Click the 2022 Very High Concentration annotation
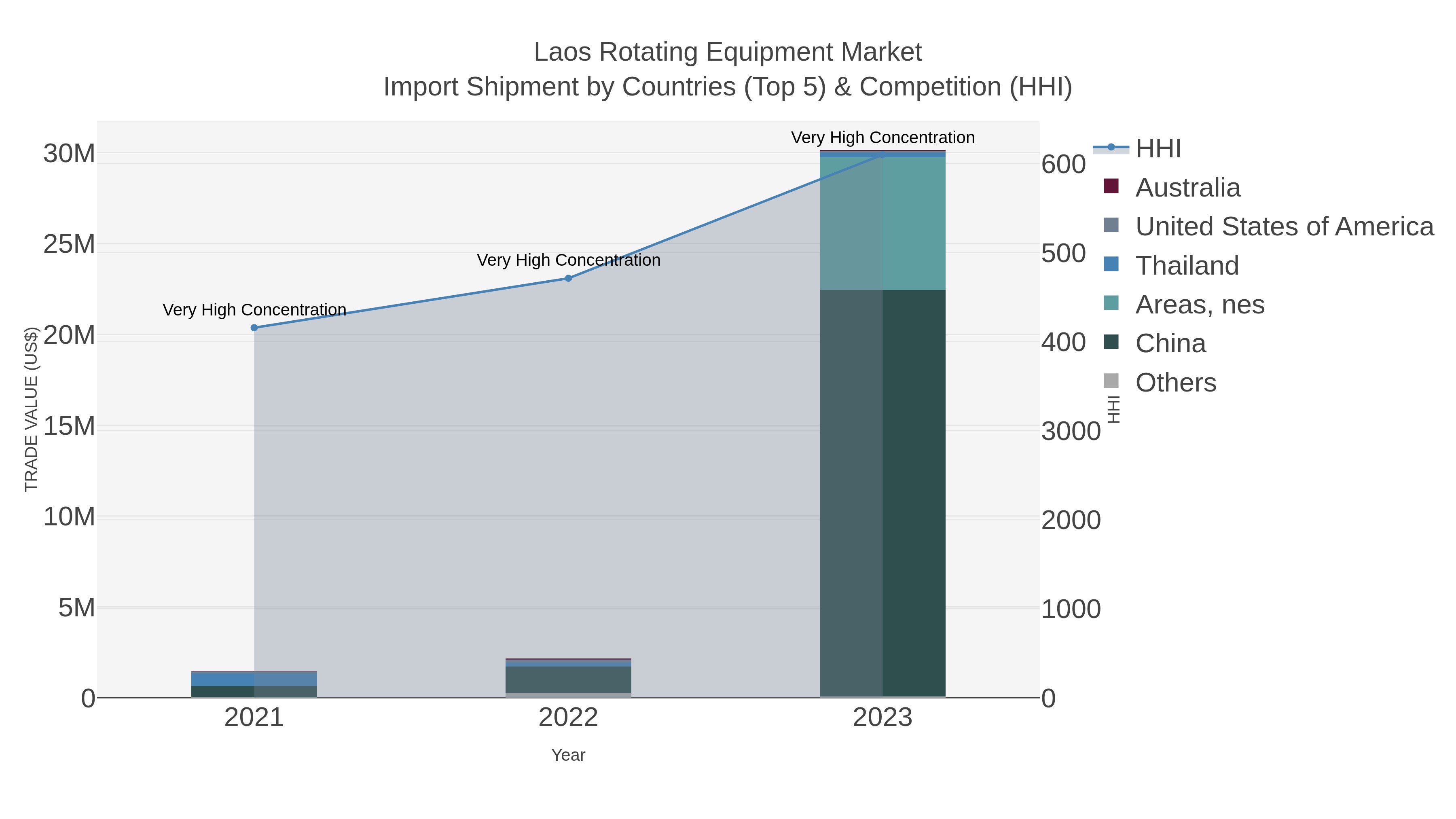The width and height of the screenshot is (1456, 819). pyautogui.click(x=569, y=260)
